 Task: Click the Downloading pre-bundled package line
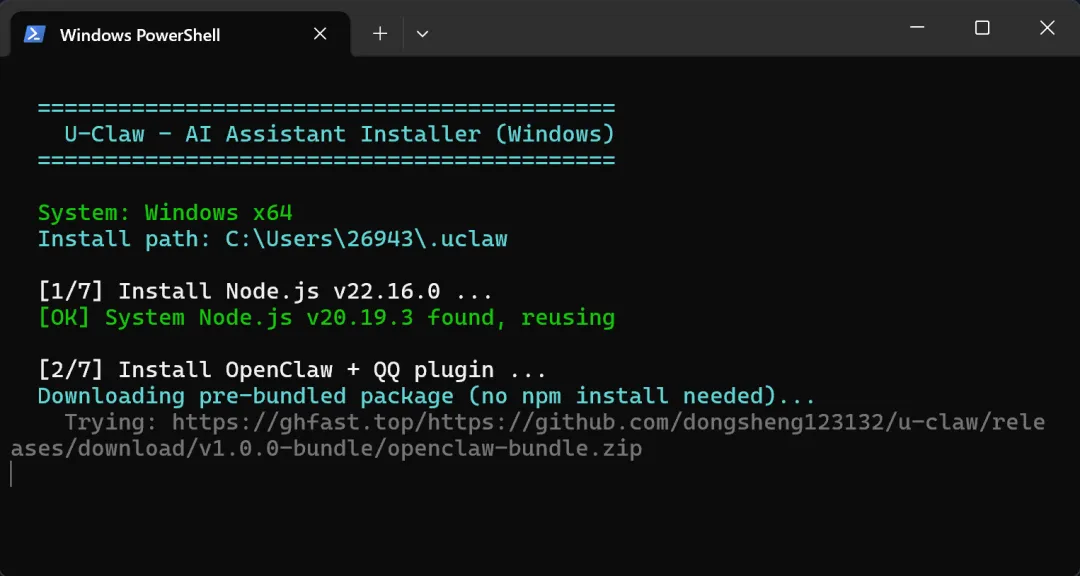click(x=426, y=396)
